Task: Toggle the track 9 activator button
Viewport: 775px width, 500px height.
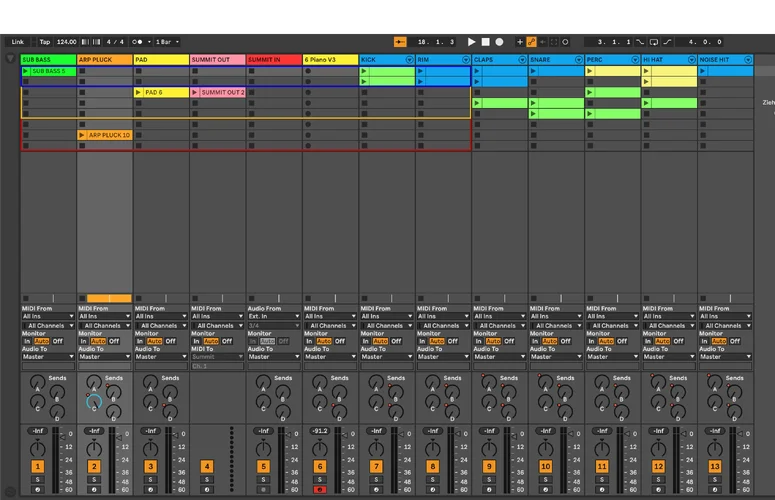Action: pyautogui.click(x=489, y=466)
